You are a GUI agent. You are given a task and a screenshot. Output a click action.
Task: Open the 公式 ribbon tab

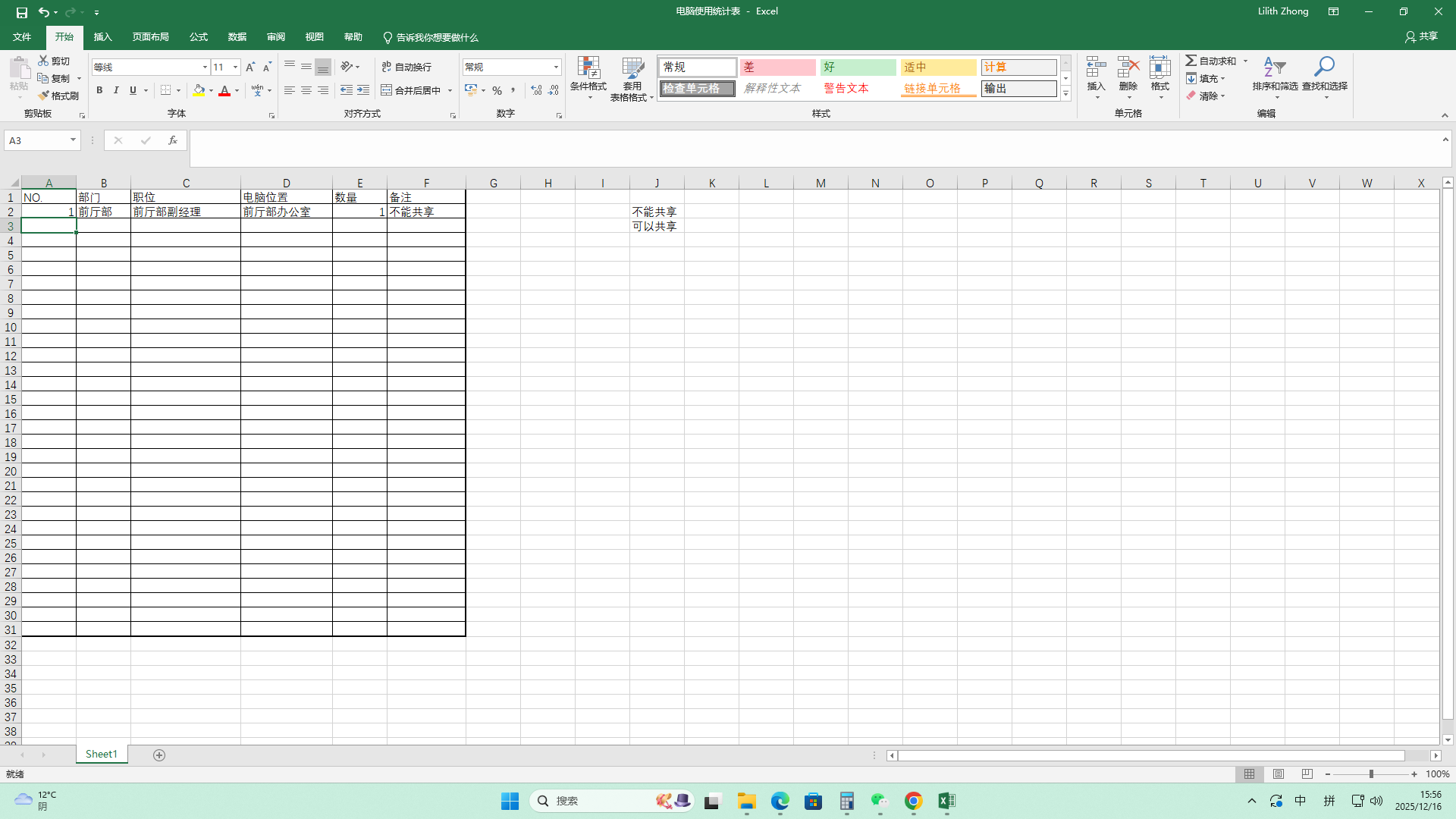pyautogui.click(x=199, y=37)
